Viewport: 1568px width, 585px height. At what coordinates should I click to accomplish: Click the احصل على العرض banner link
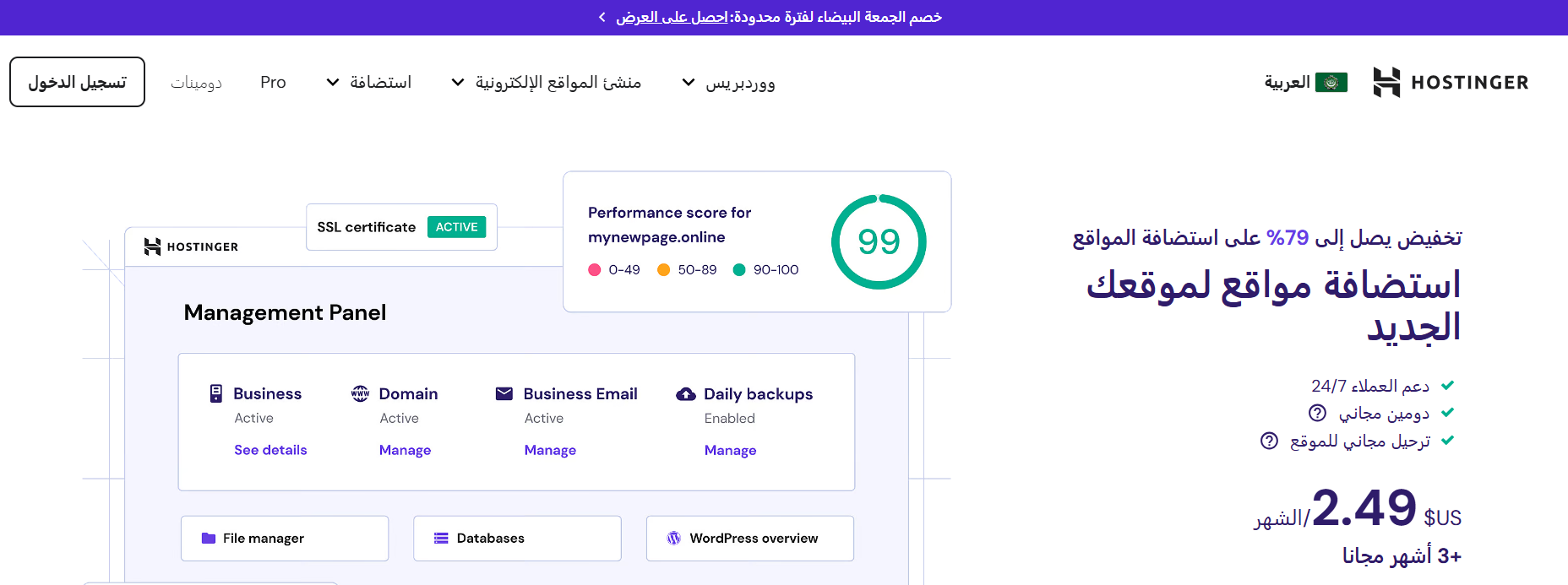[x=672, y=17]
